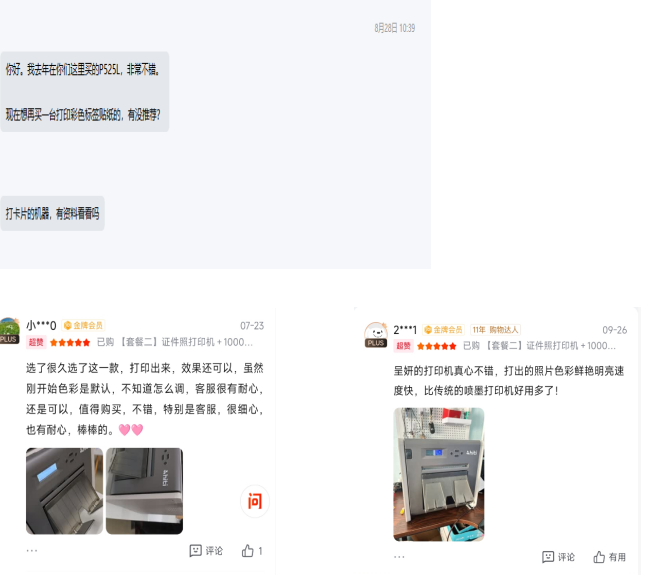View first printer photo in 小***0 review

(x=64, y=491)
